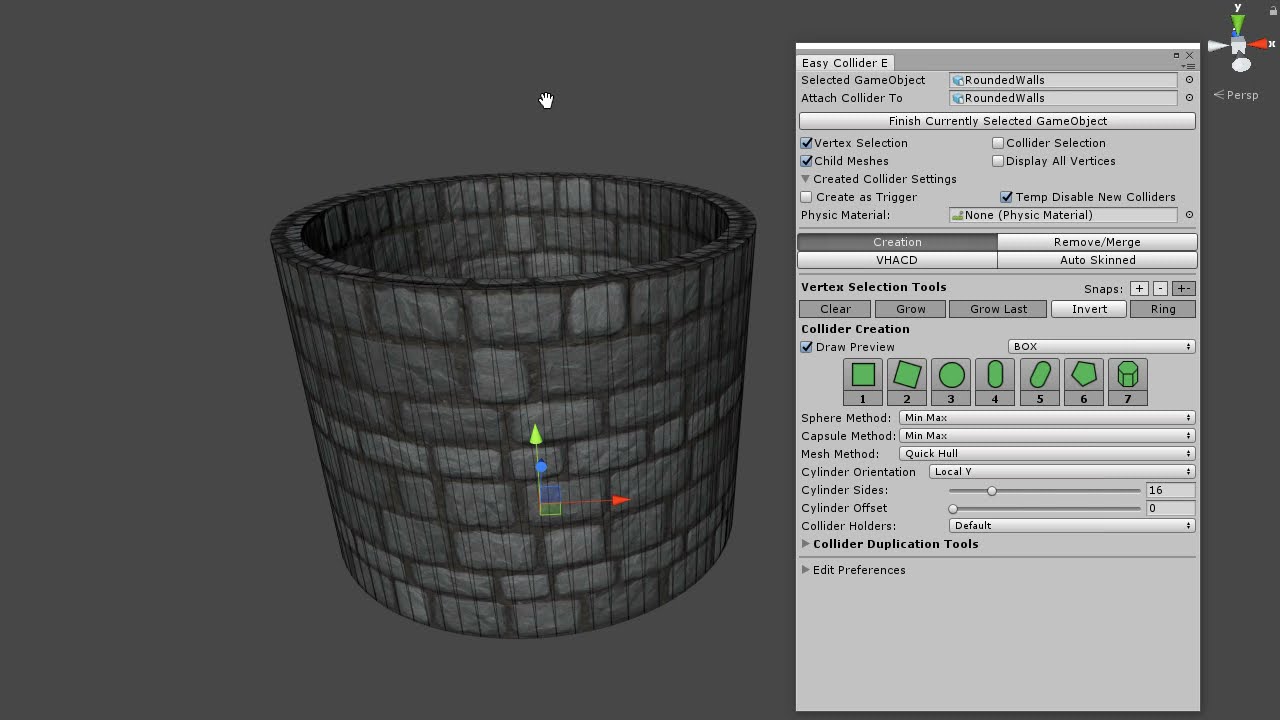
Task: Click red X arrow of move handle
Action: point(620,500)
